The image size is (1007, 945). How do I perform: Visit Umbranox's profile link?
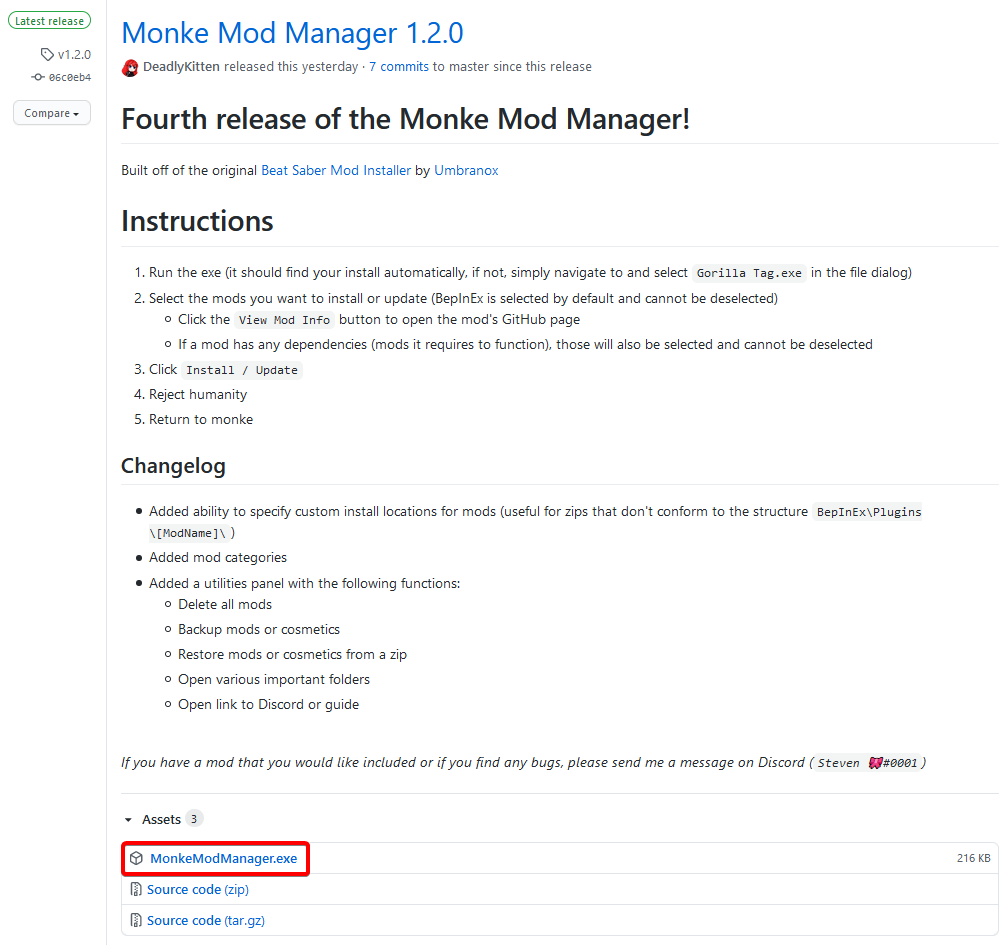(466, 171)
